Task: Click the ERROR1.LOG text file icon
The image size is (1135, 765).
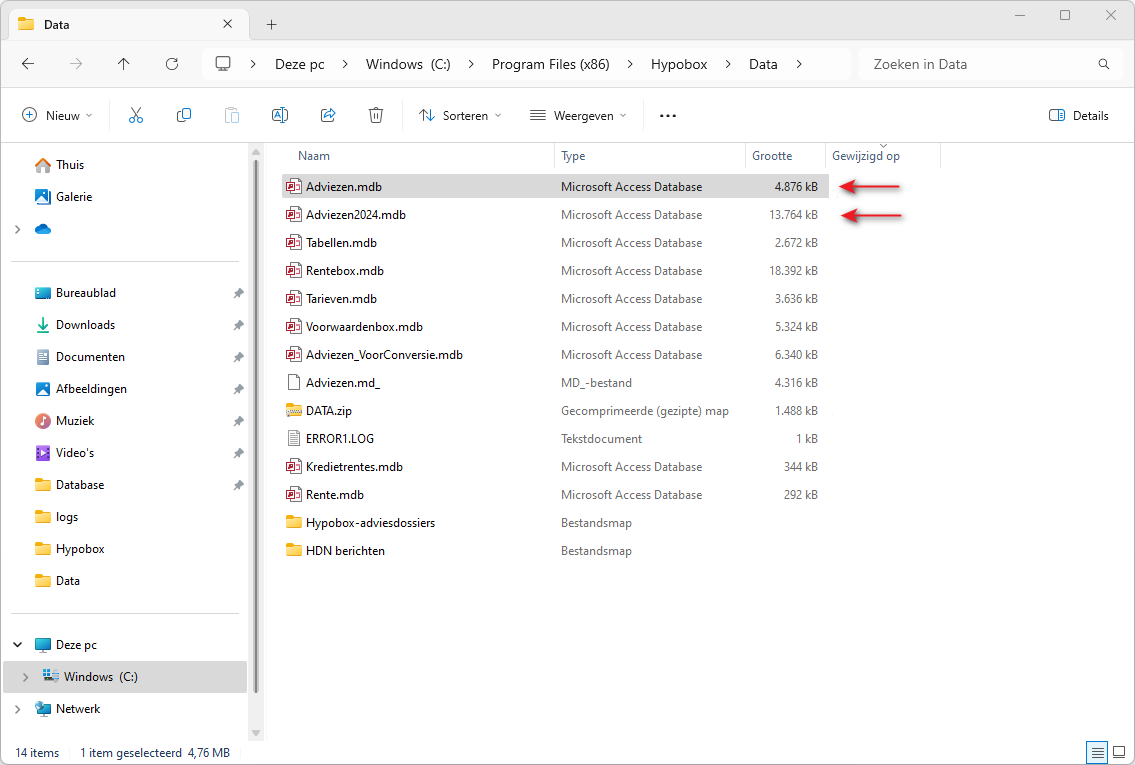Action: (x=293, y=439)
